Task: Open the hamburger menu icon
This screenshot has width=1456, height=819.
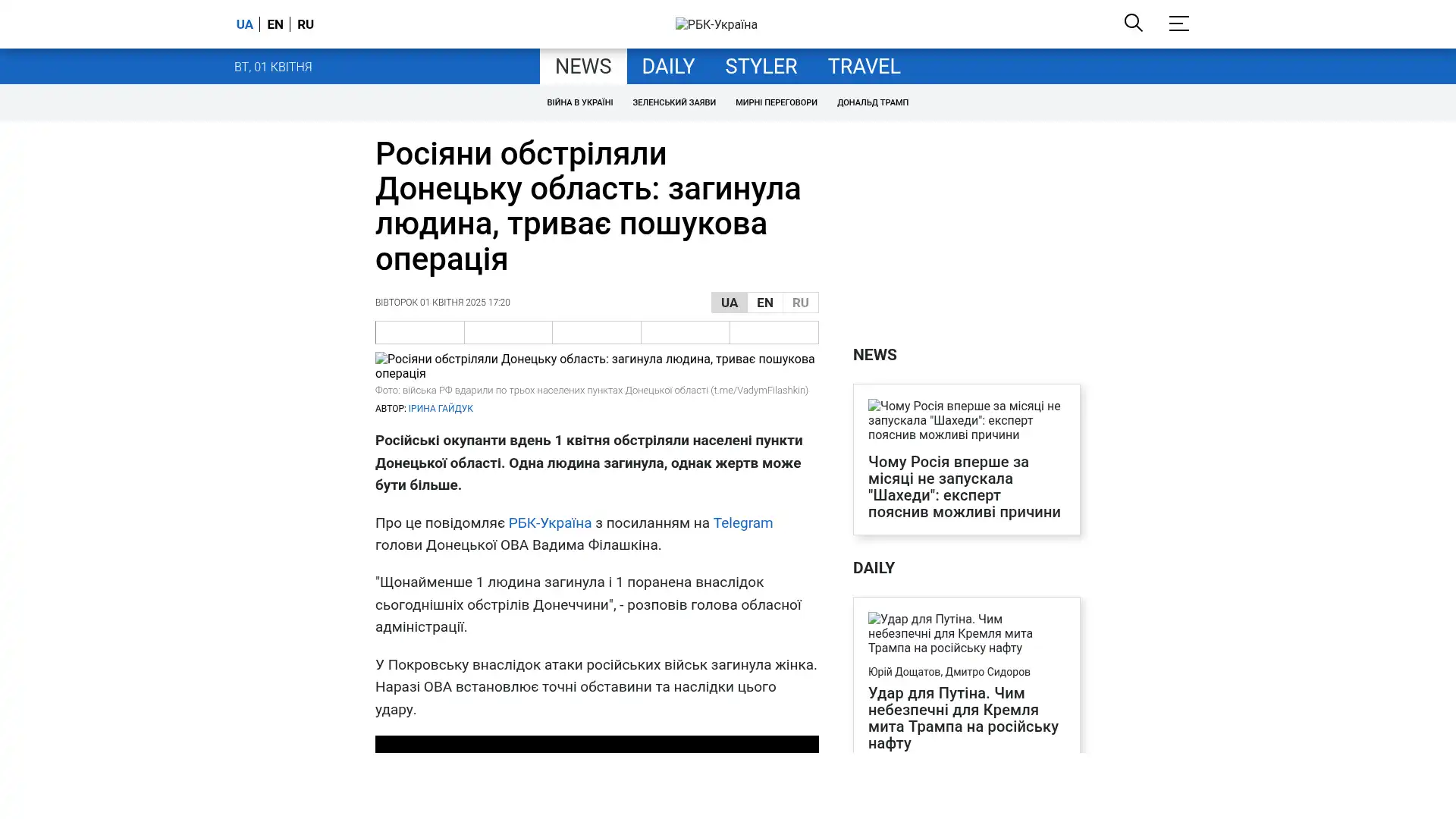Action: (x=1178, y=24)
